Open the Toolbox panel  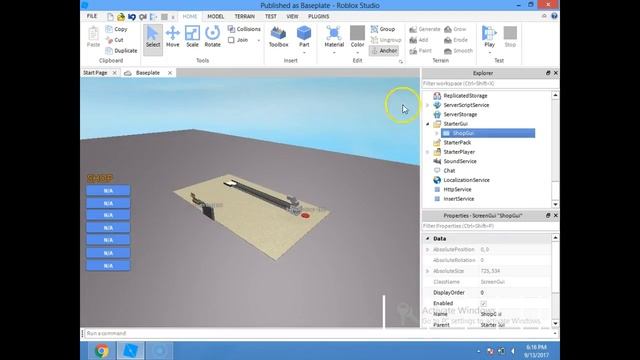coord(278,37)
